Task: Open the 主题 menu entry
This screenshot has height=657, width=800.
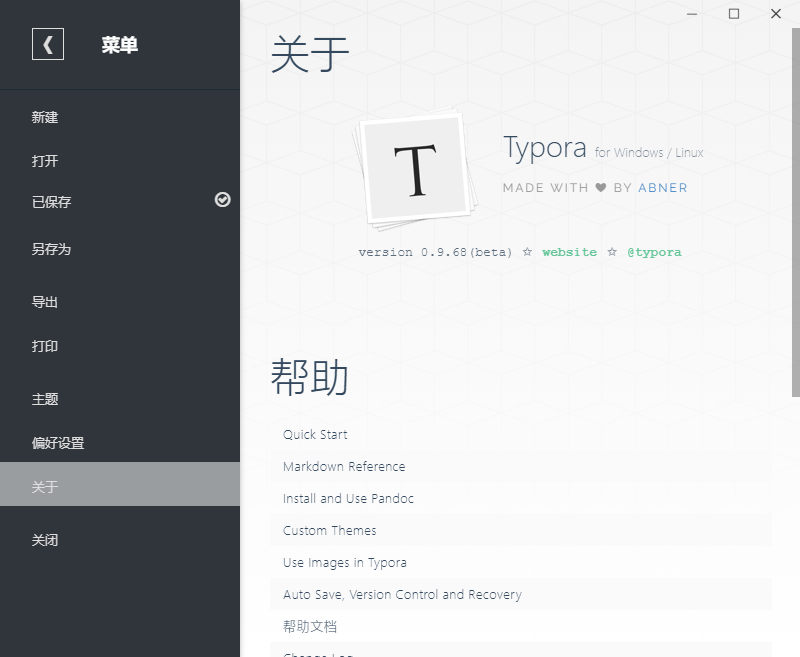Action: tap(120, 399)
